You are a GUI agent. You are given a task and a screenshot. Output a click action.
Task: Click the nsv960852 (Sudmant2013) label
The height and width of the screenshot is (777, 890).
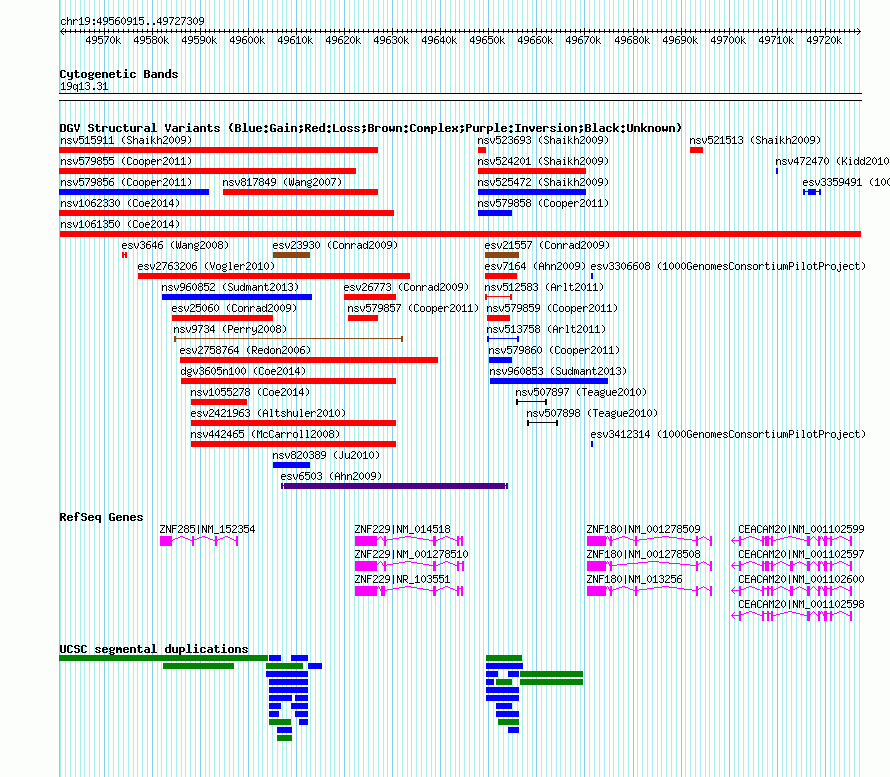pyautogui.click(x=230, y=287)
